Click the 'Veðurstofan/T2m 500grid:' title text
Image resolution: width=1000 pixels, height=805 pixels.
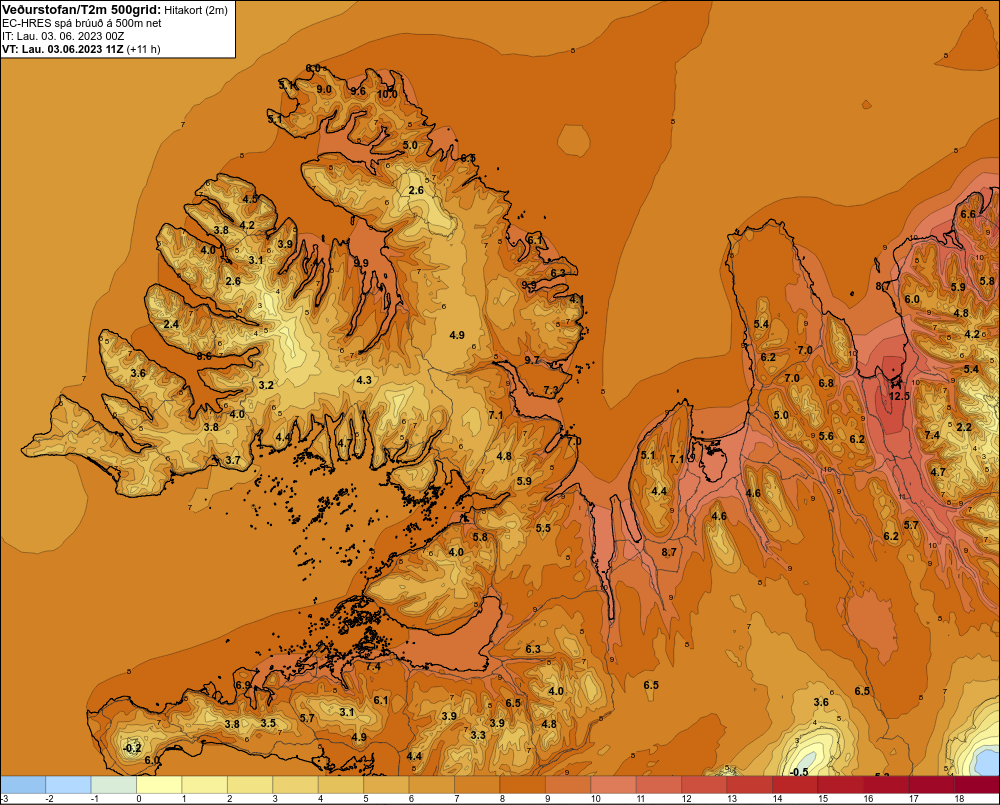(82, 9)
